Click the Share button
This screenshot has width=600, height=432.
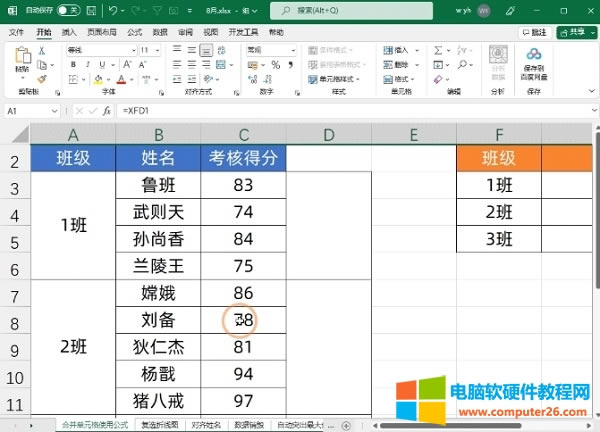pos(576,32)
